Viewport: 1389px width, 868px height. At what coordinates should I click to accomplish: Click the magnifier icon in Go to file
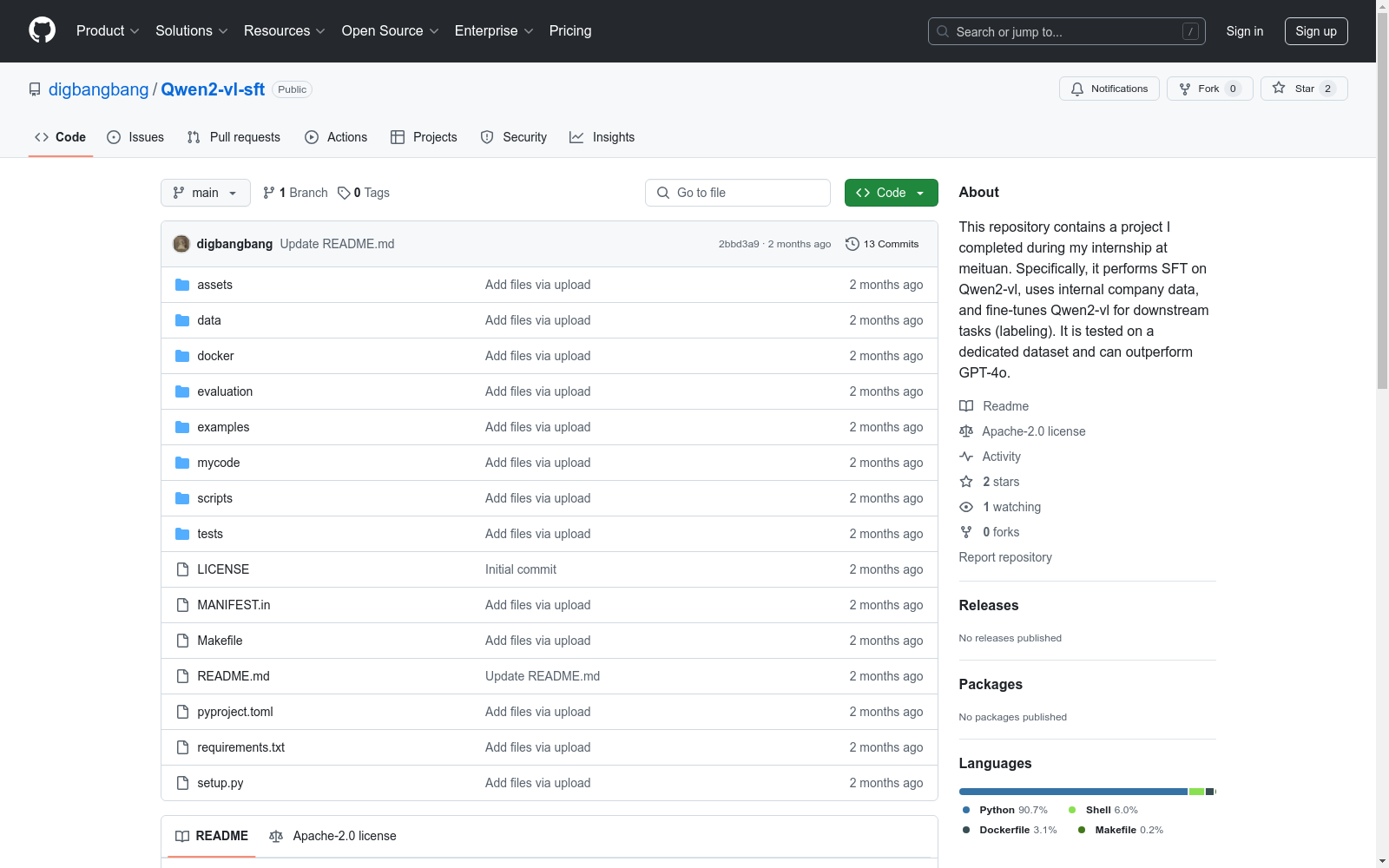click(x=663, y=193)
